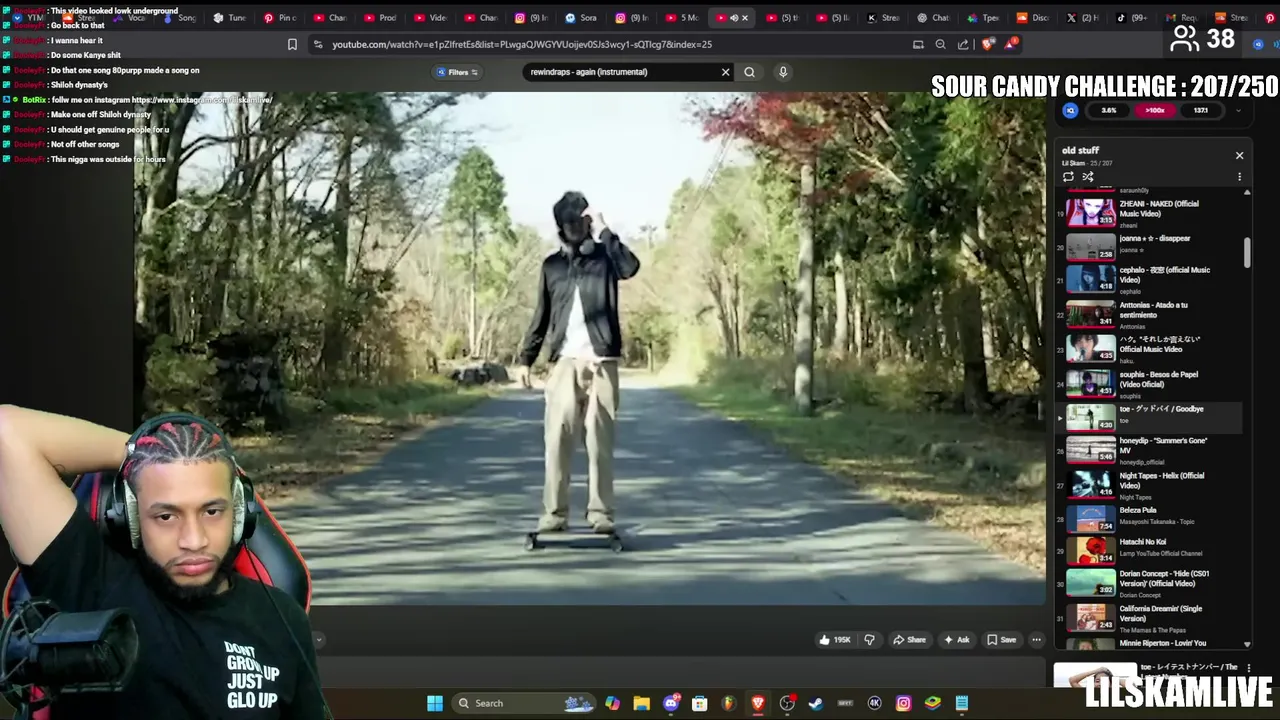This screenshot has width=1280, height=720.
Task: Open Steam from the taskbar
Action: [x=816, y=703]
